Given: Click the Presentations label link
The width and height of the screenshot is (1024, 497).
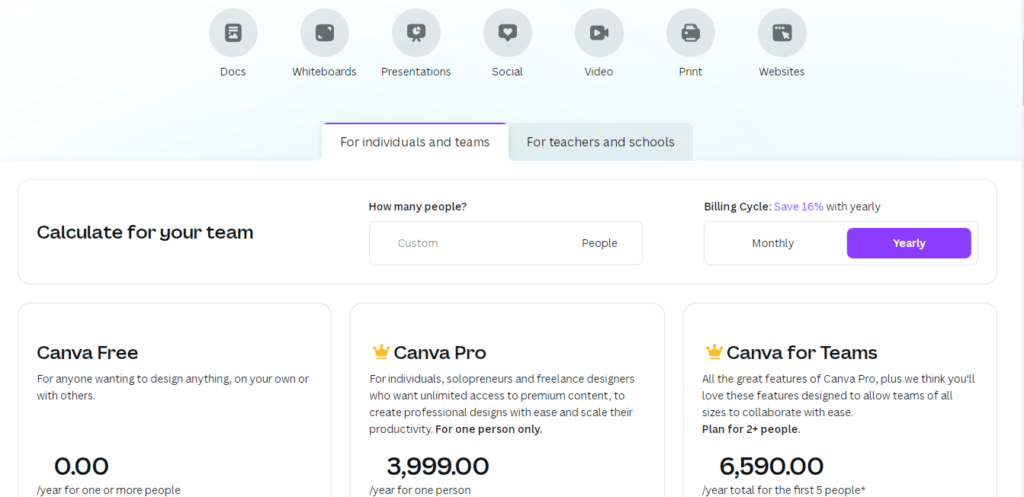Looking at the screenshot, I should coord(416,72).
